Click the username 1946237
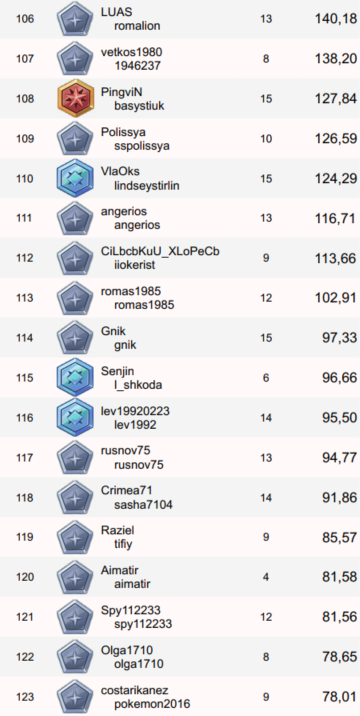The image size is (360, 716). (x=138, y=65)
